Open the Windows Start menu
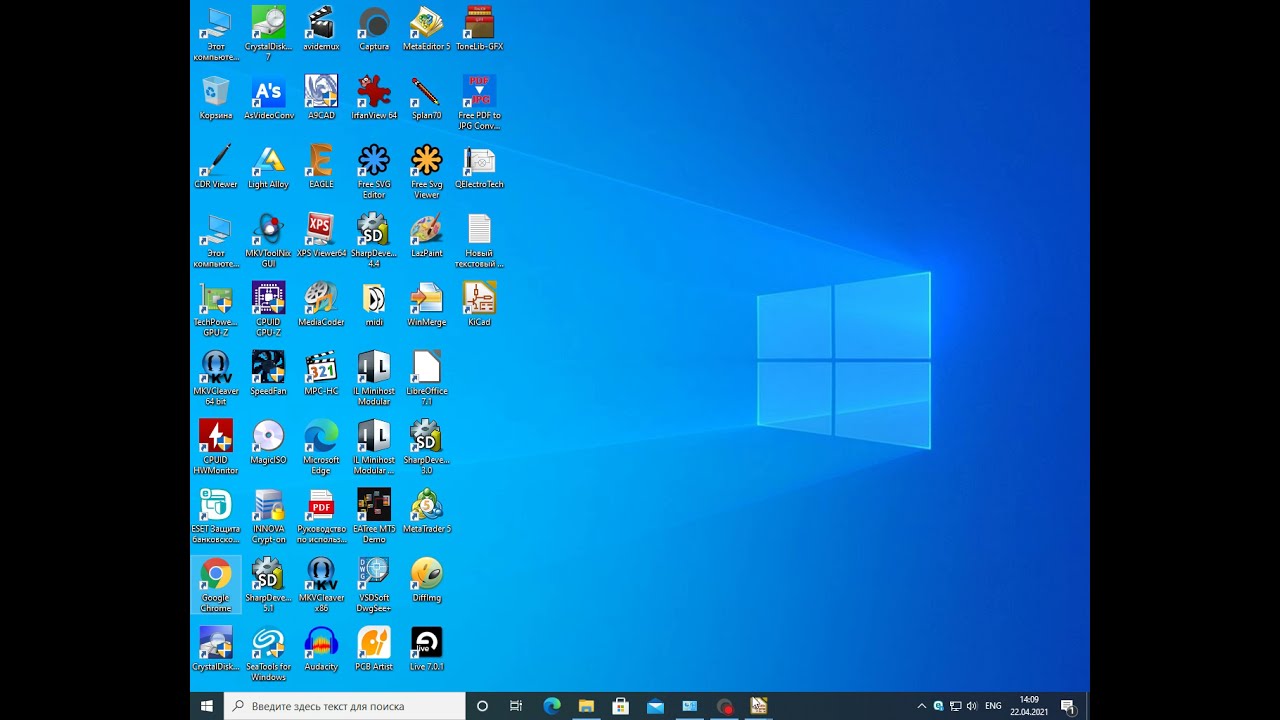 207,706
